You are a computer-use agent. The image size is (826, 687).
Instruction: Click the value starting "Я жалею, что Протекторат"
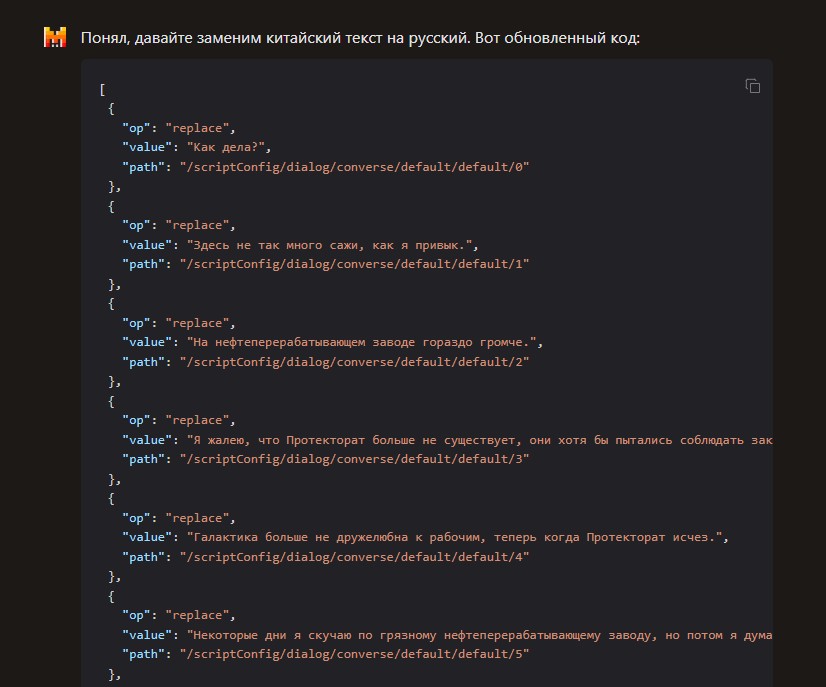(x=479, y=440)
